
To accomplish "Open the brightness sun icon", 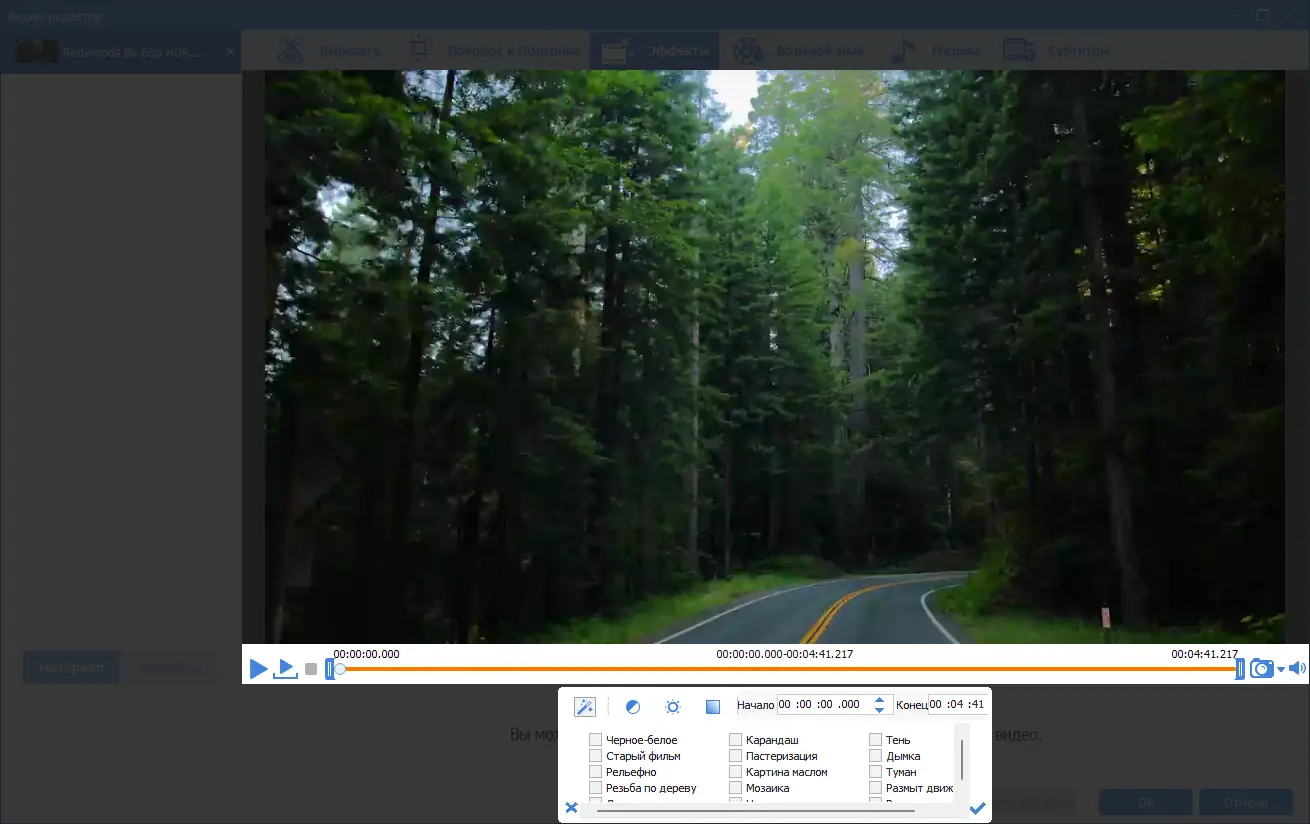I will (673, 707).
